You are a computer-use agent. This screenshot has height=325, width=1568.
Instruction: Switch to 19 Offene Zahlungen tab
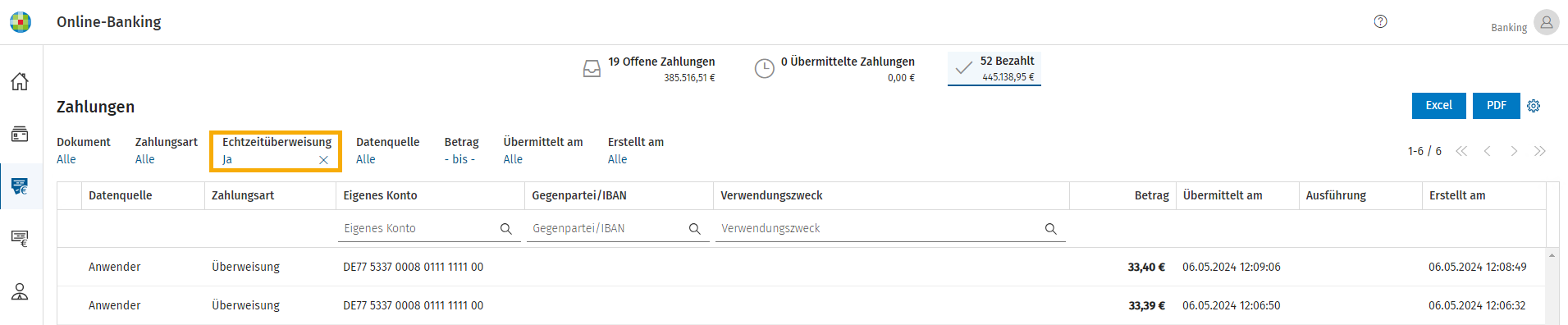[648, 69]
